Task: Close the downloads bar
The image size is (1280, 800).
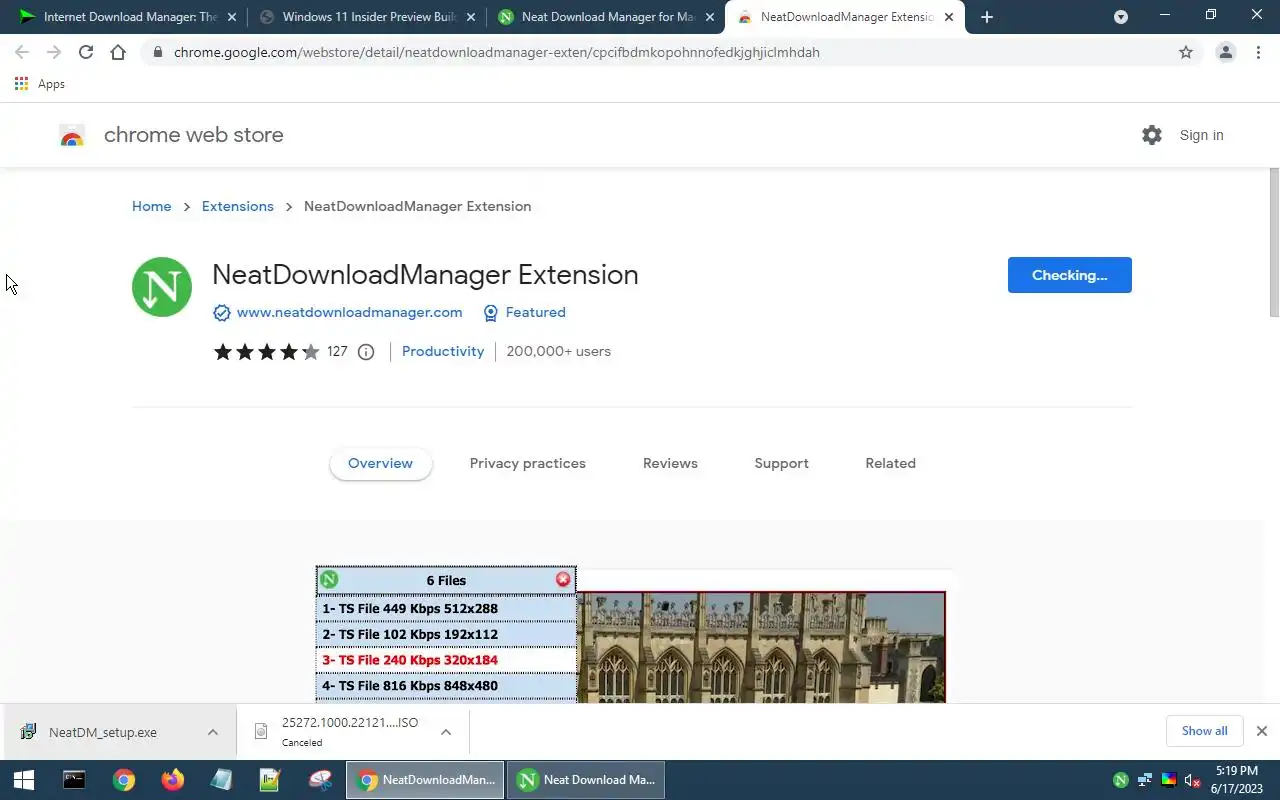Action: (x=1262, y=731)
